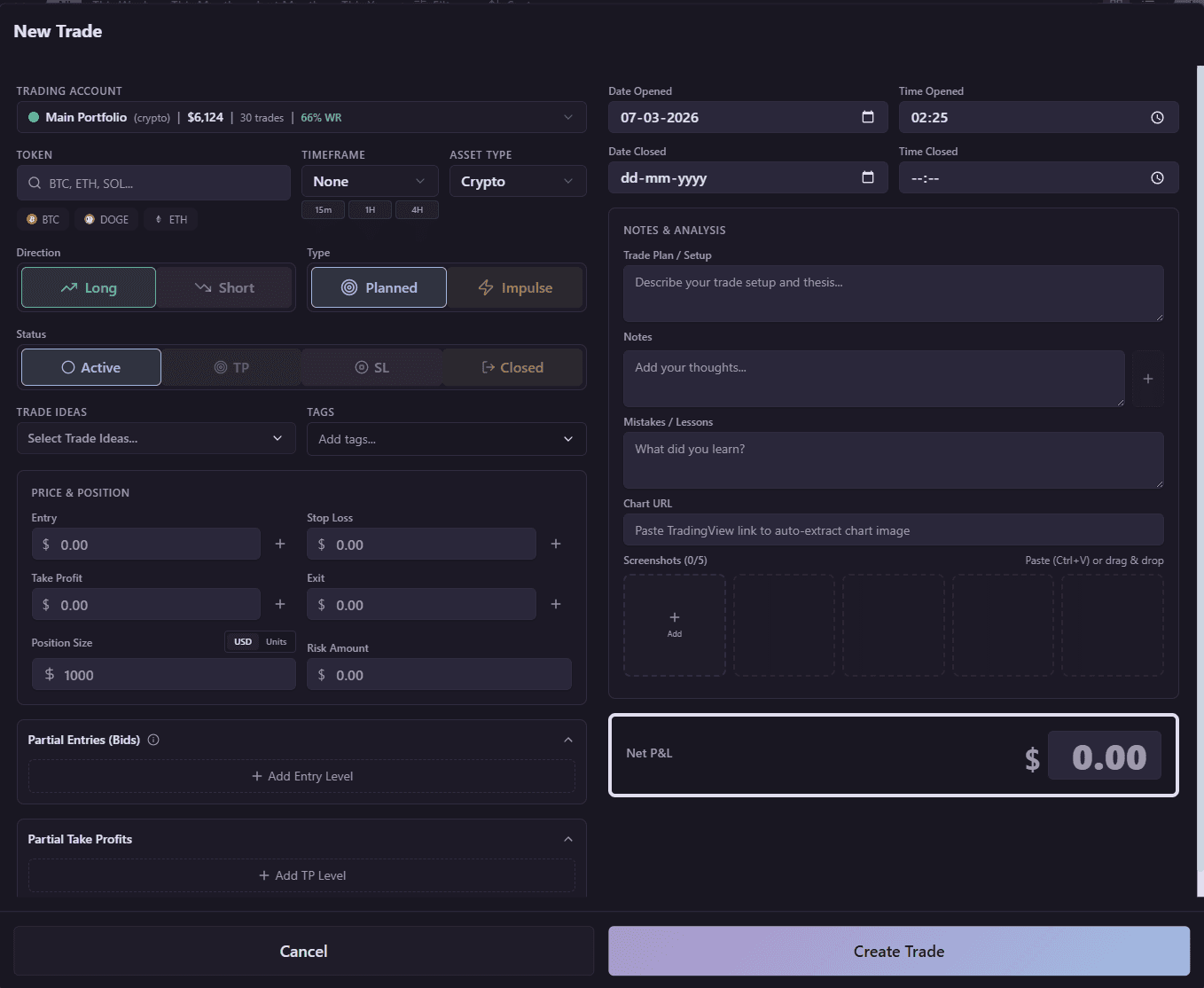Switch Position Size to Units

(x=276, y=641)
